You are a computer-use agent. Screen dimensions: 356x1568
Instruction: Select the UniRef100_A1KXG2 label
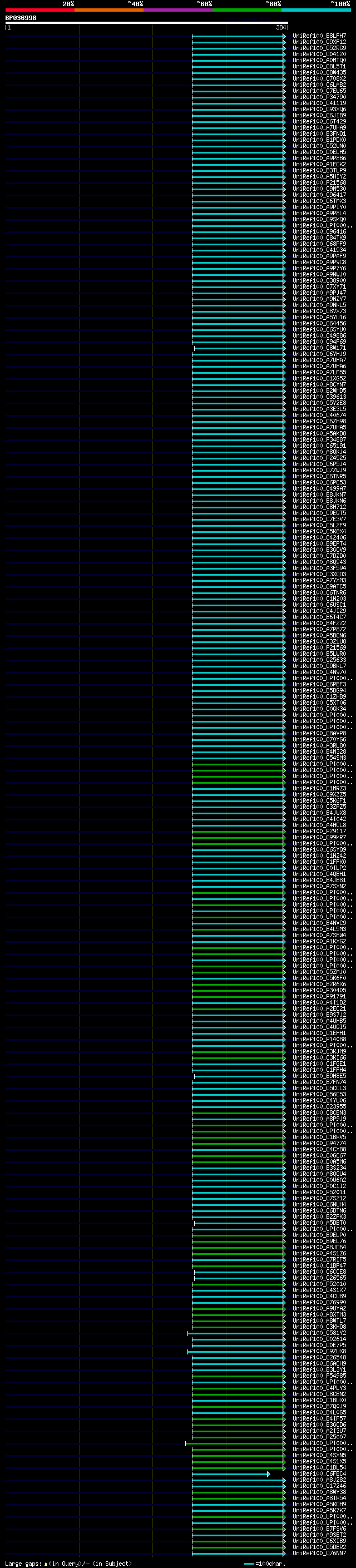click(319, 941)
